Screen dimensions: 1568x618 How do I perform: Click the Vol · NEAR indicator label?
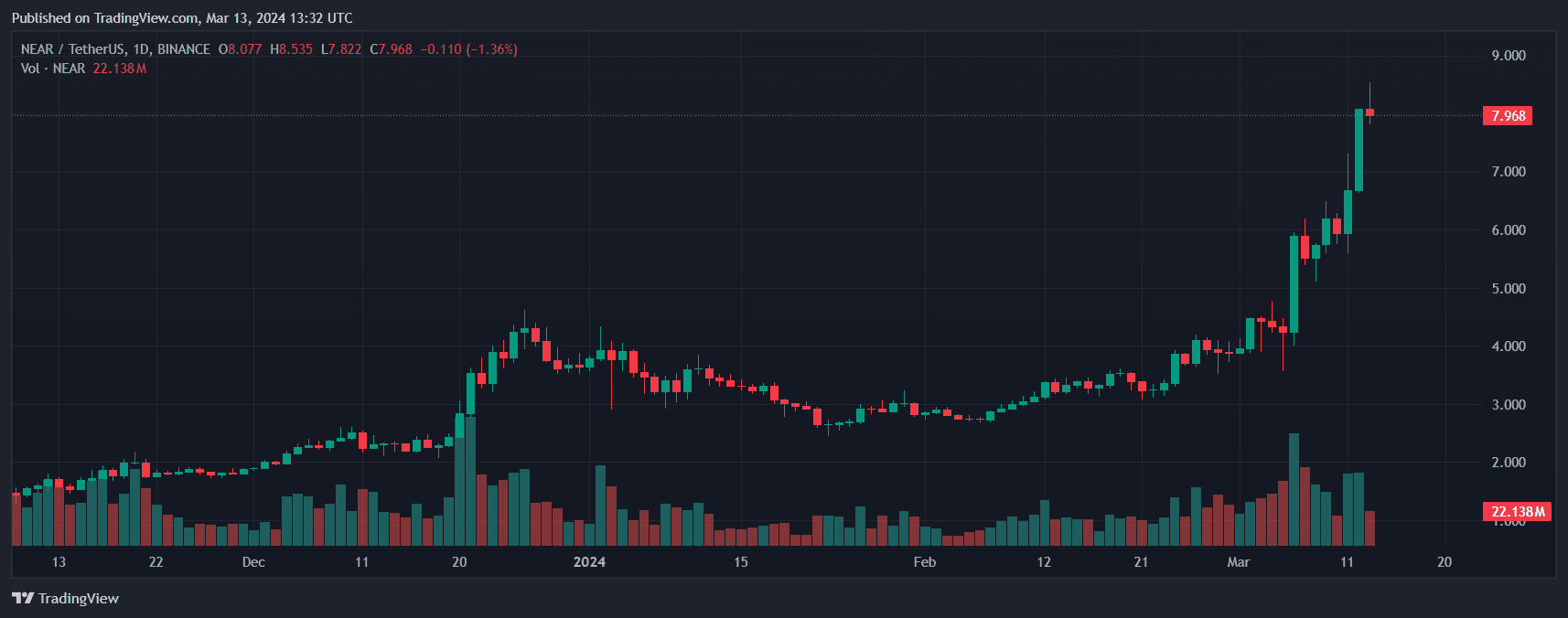click(53, 69)
